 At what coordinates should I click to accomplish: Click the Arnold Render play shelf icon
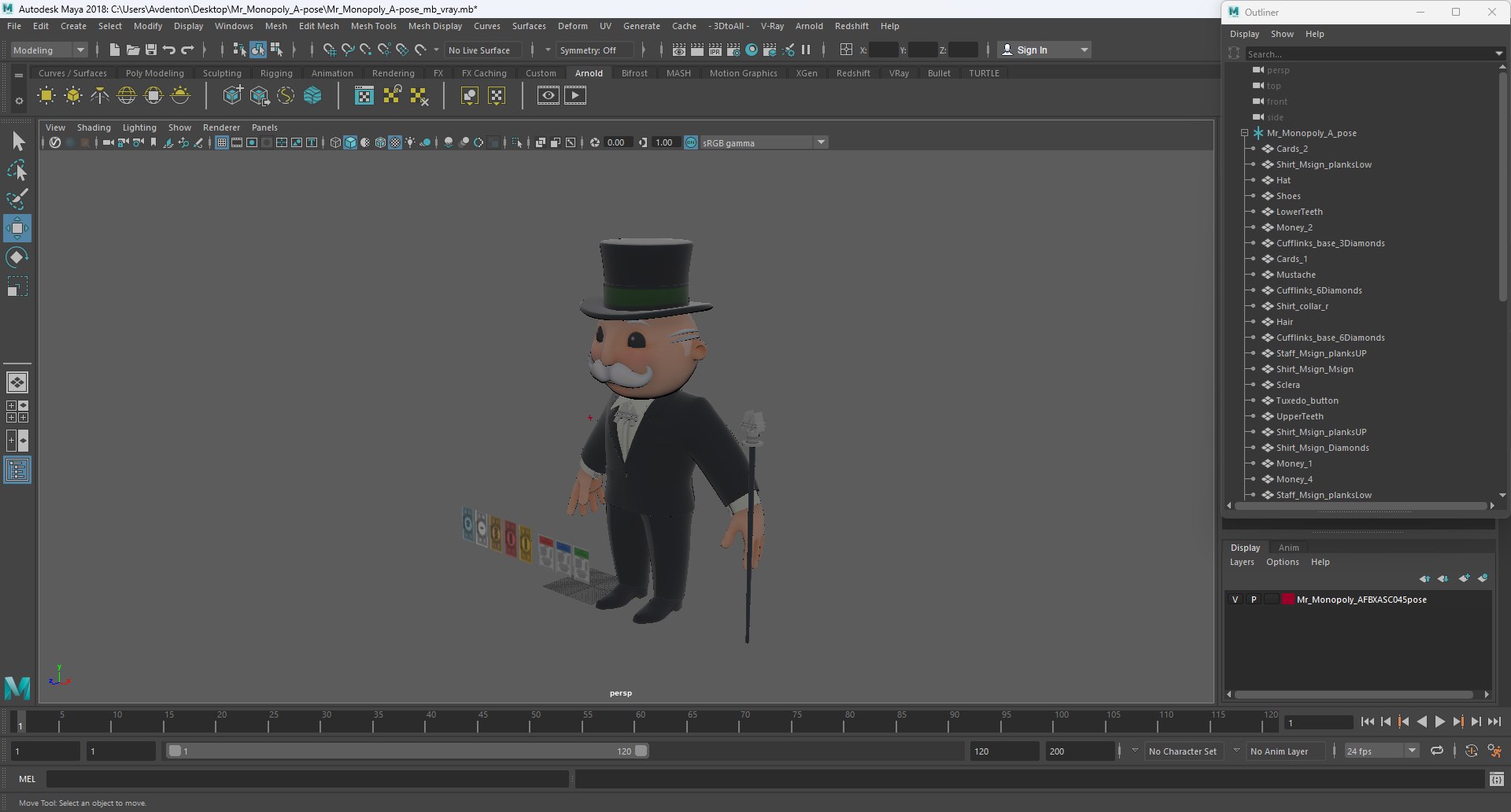coord(575,96)
